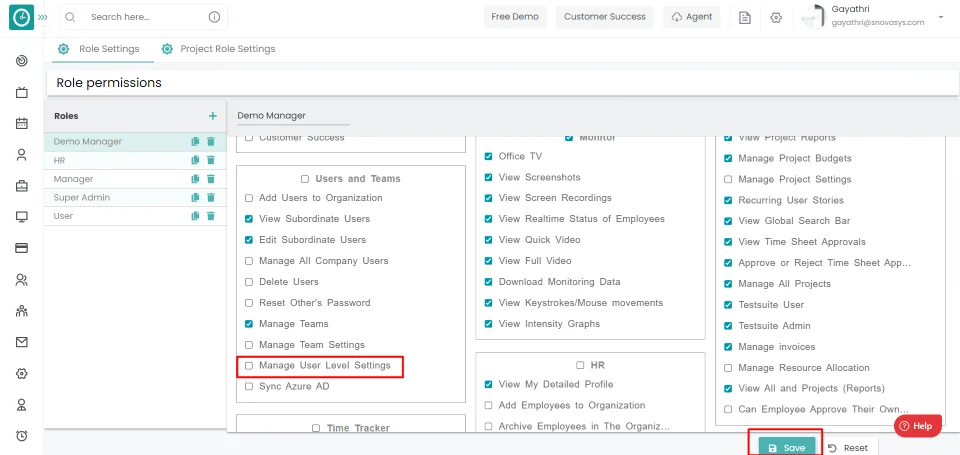
Task: Select all Users and Teams permissions
Action: click(305, 179)
